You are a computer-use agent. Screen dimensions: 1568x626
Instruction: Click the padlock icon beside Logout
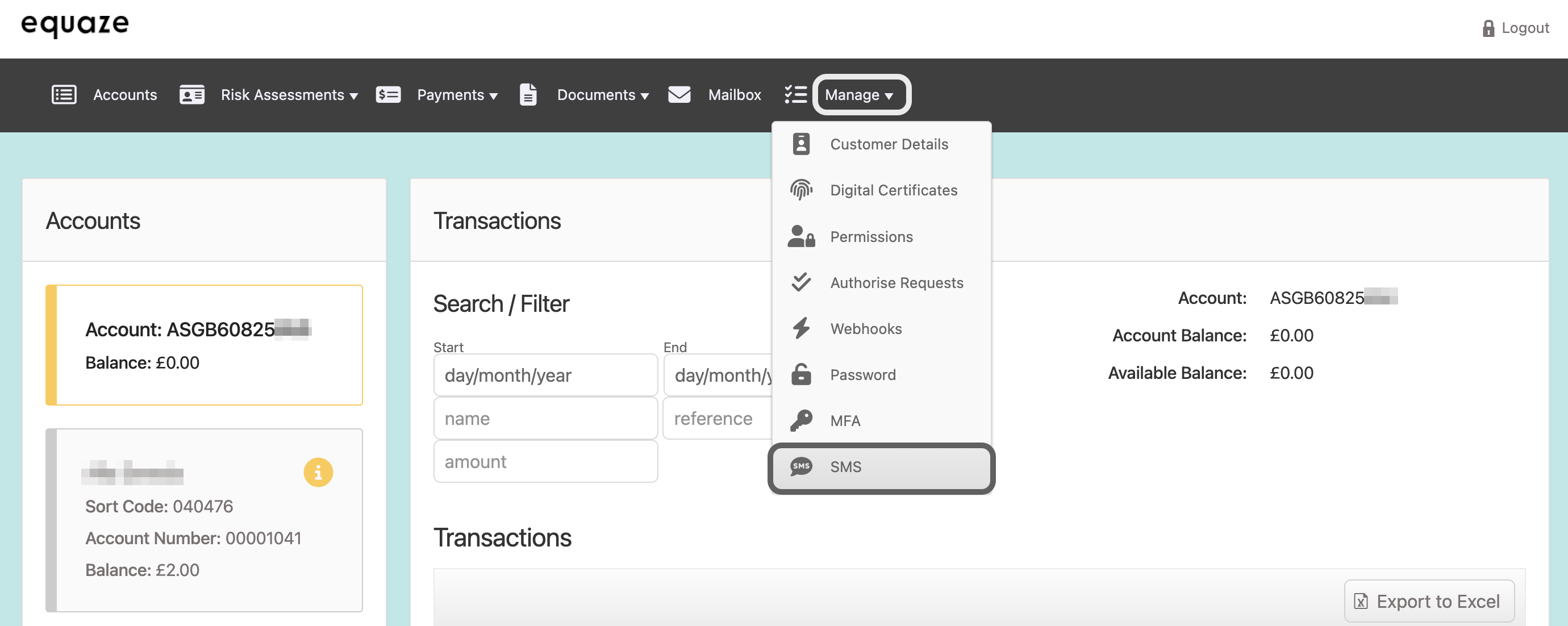coord(1488,28)
